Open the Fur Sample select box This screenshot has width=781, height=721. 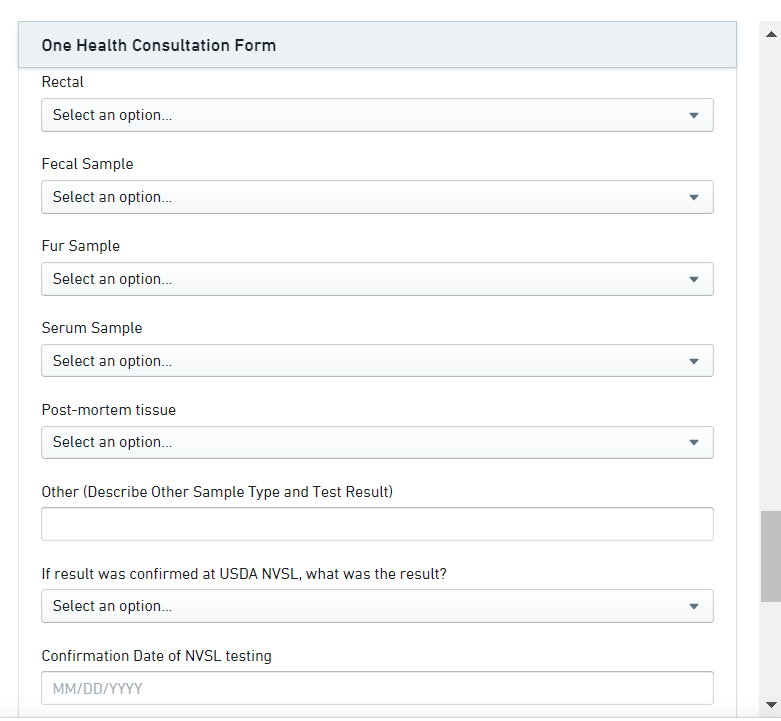377,279
